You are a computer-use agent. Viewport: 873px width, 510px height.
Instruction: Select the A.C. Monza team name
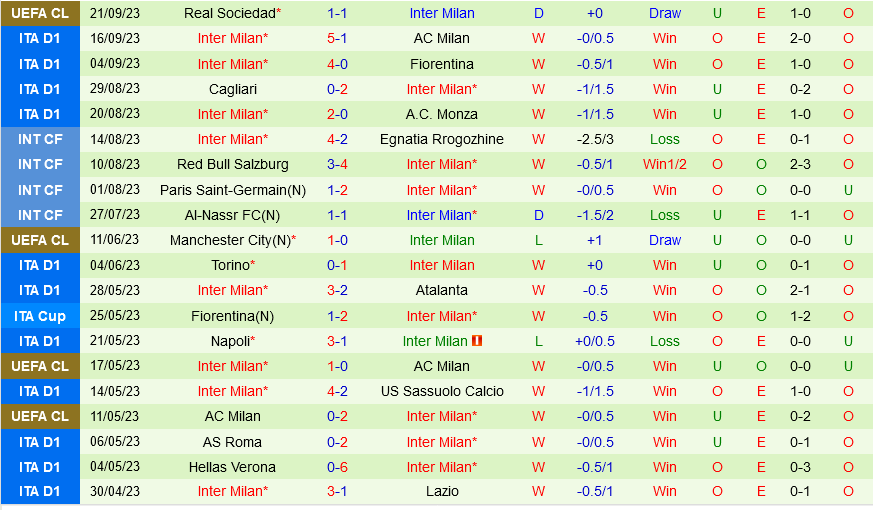(442, 114)
